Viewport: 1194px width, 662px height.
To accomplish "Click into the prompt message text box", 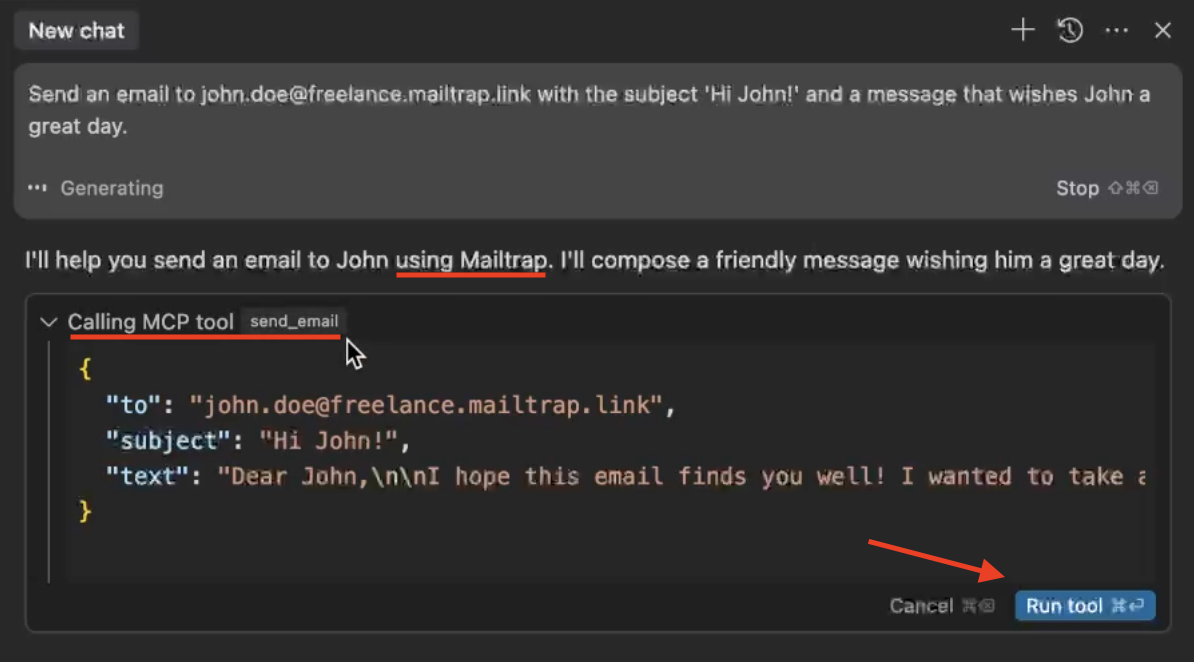I will point(590,111).
